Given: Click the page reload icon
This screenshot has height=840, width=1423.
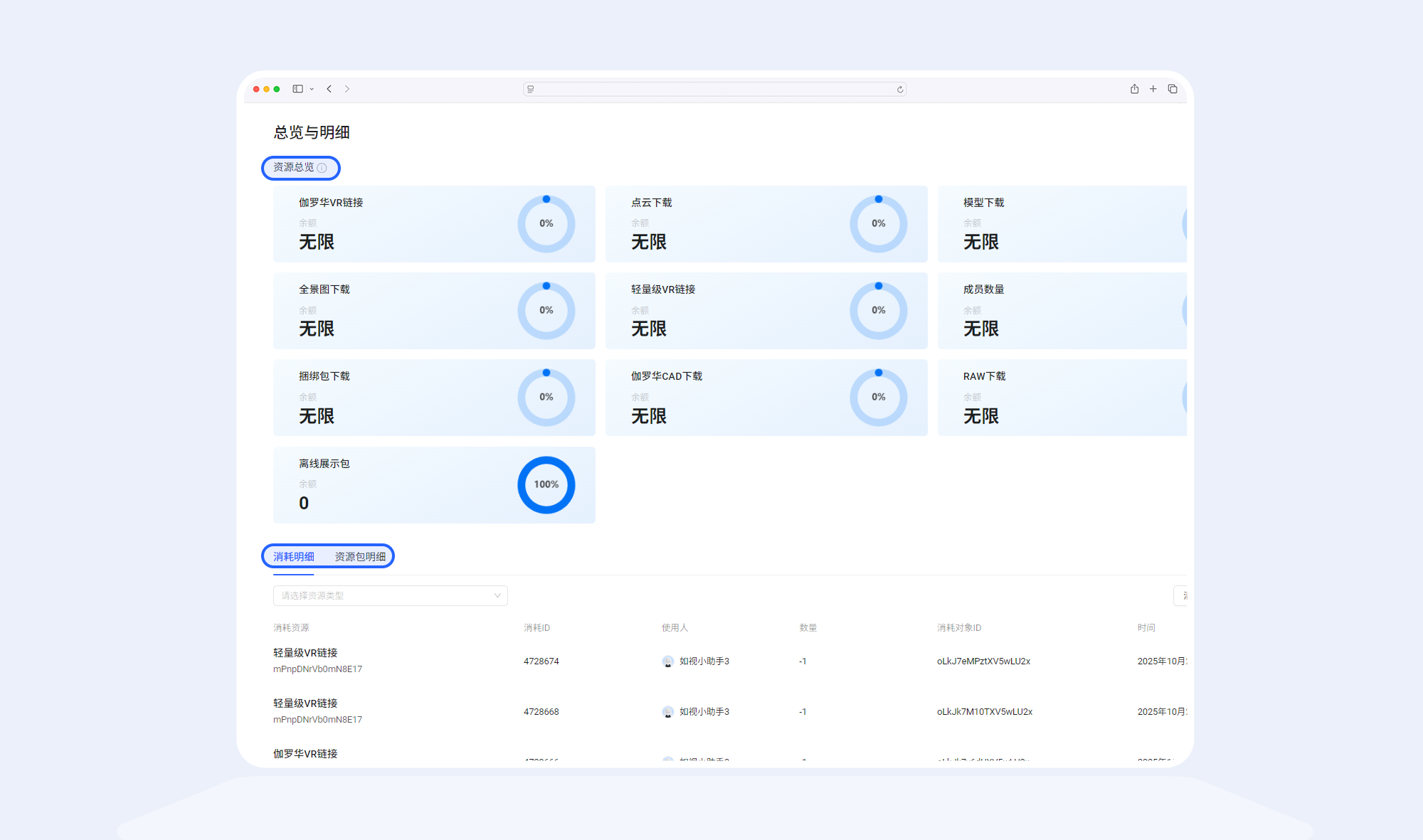Looking at the screenshot, I should (x=899, y=89).
